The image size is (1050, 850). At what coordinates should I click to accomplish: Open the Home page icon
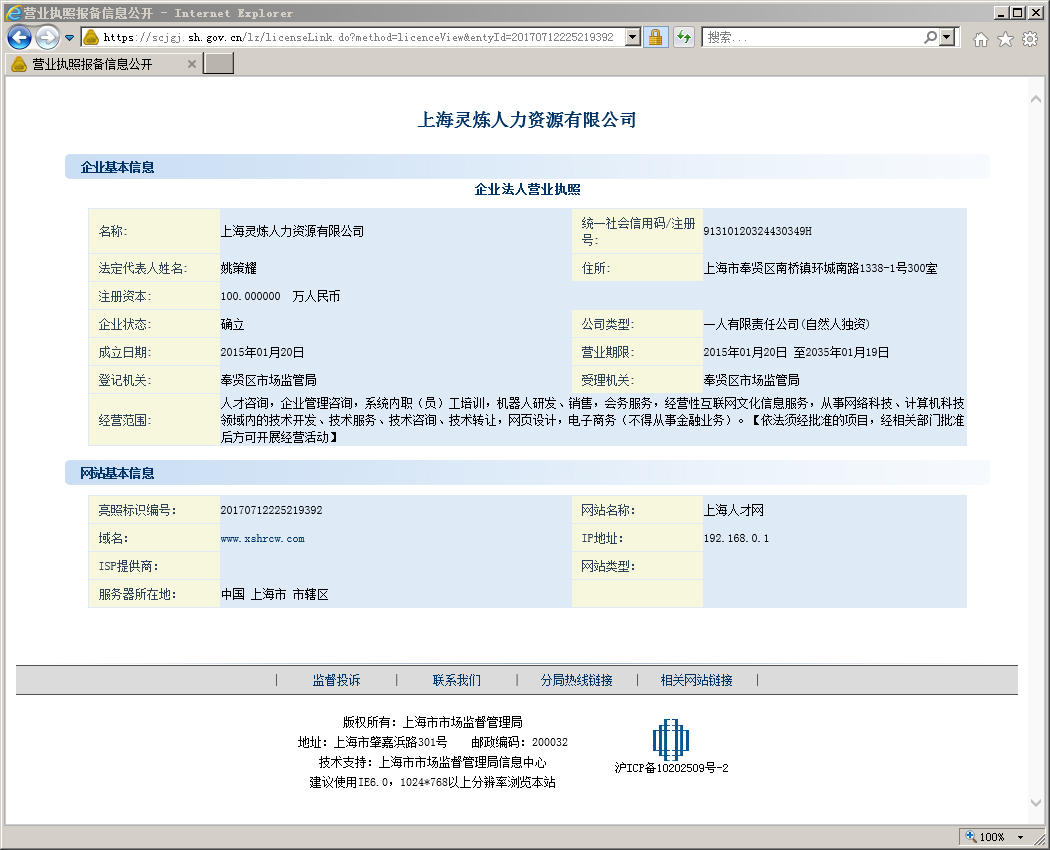pyautogui.click(x=980, y=40)
